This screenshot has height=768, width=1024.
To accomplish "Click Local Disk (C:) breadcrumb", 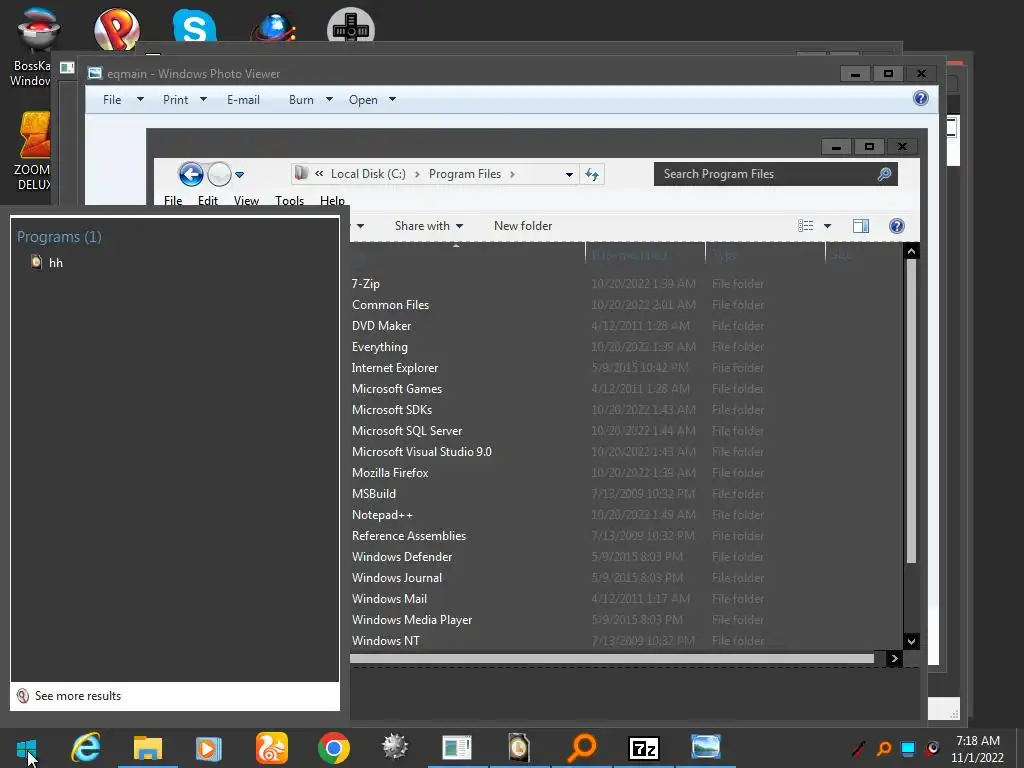I will 368,174.
